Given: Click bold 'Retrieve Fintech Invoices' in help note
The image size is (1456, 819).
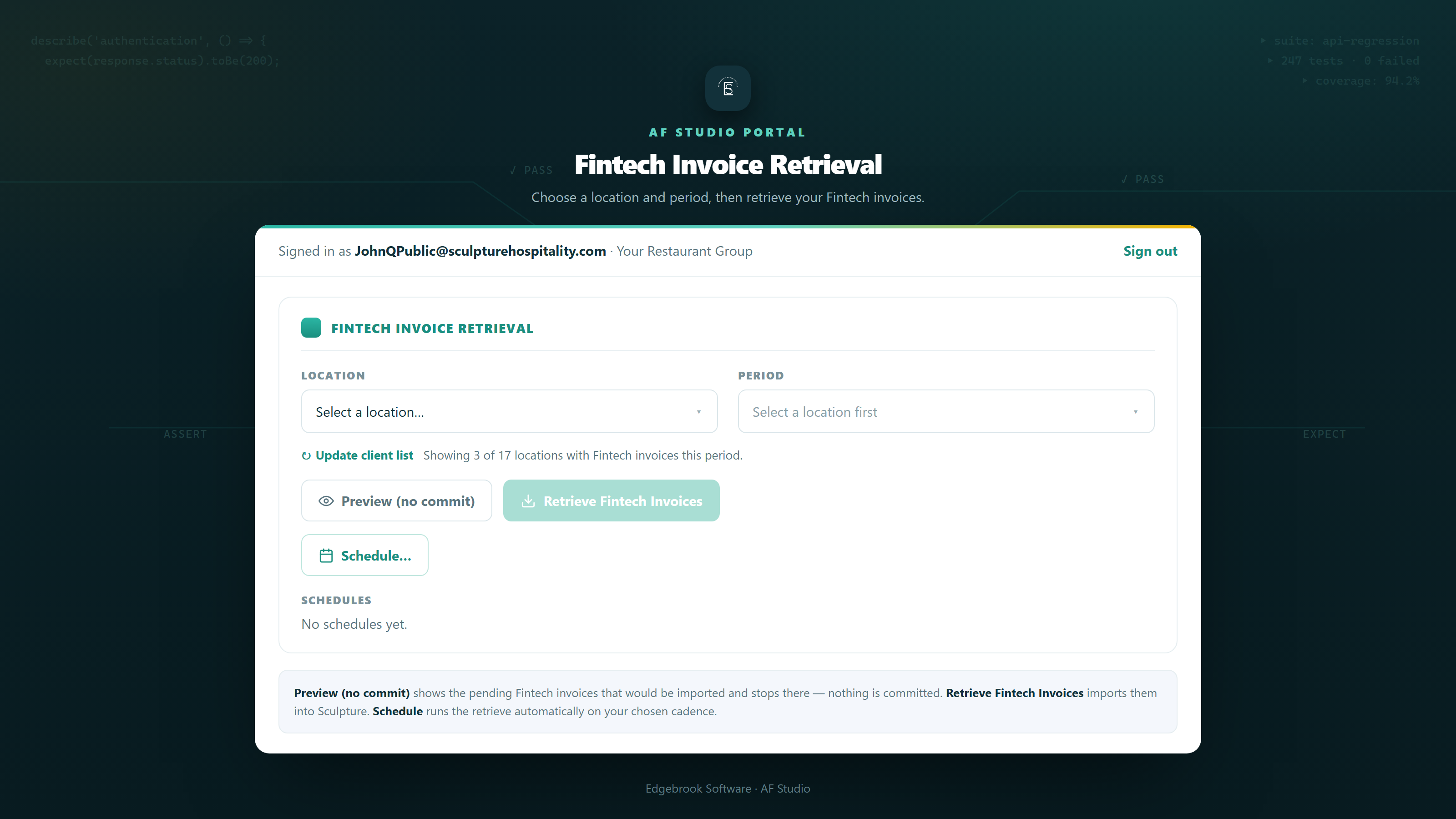Looking at the screenshot, I should point(1015,693).
